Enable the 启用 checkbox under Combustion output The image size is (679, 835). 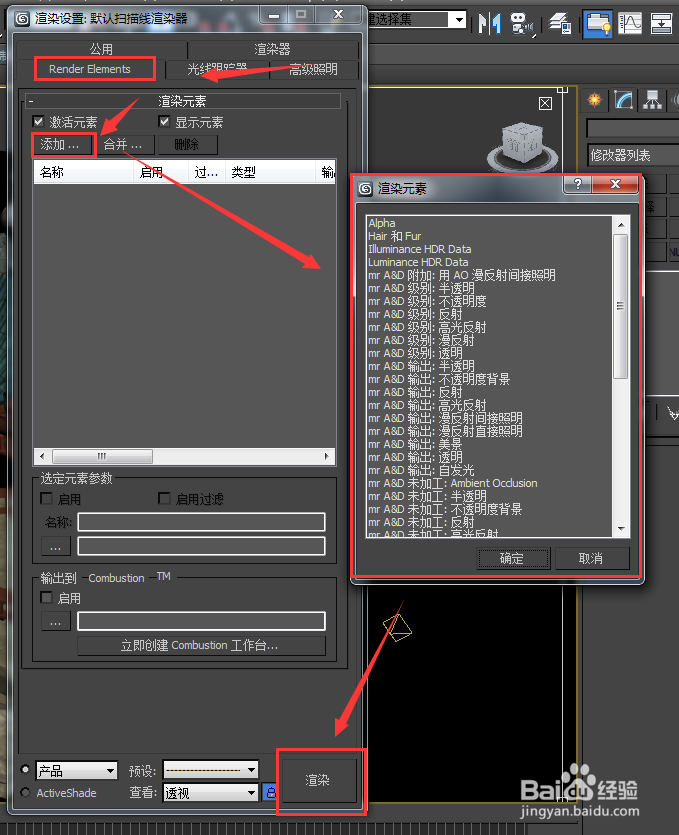coord(47,597)
